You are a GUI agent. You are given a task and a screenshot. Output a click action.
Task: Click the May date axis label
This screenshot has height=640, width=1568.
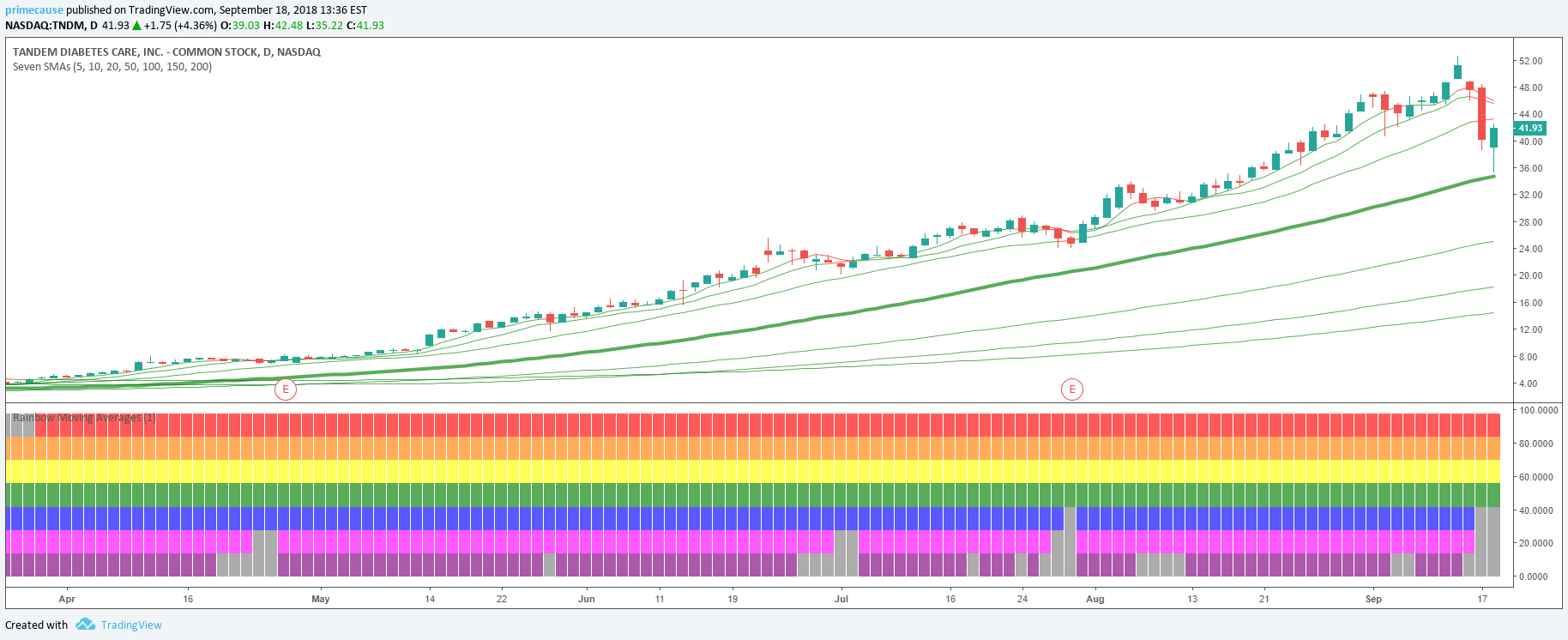pos(321,599)
